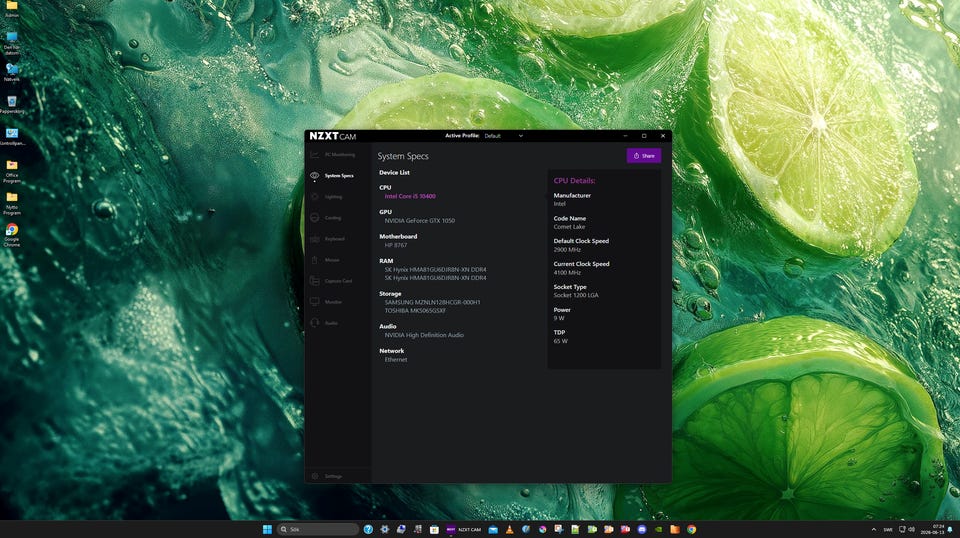960x538 pixels.
Task: Open the orange folder icon on the taskbar
Action: pos(675,529)
